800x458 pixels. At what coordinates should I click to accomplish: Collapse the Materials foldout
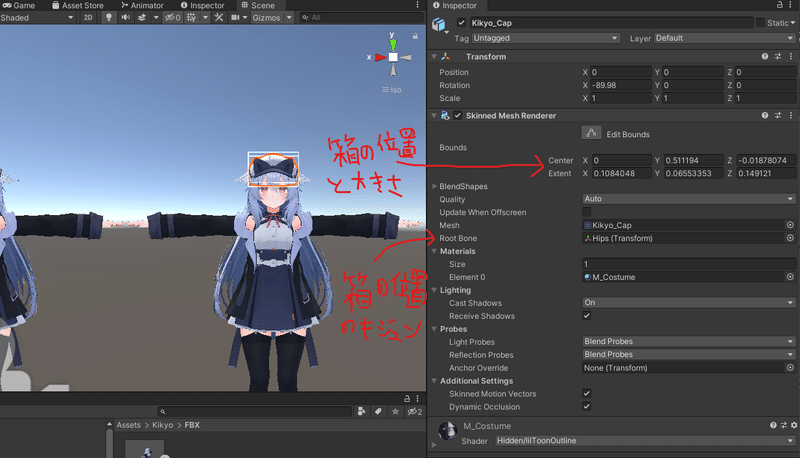coord(434,251)
